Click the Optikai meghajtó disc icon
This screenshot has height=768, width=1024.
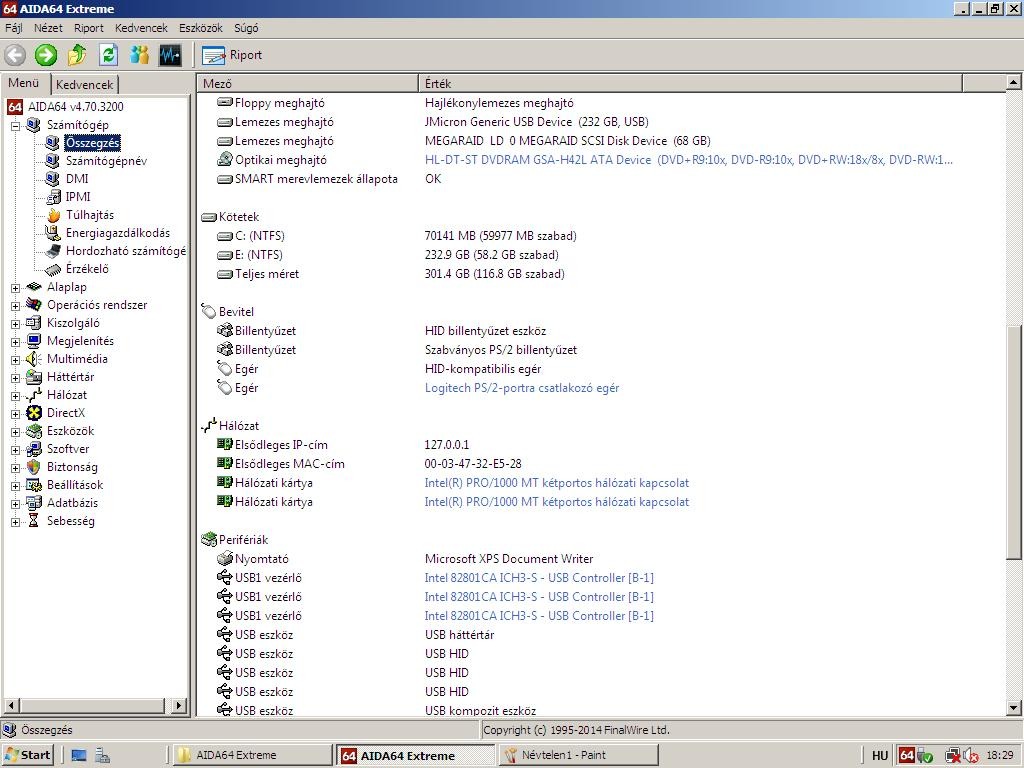225,159
